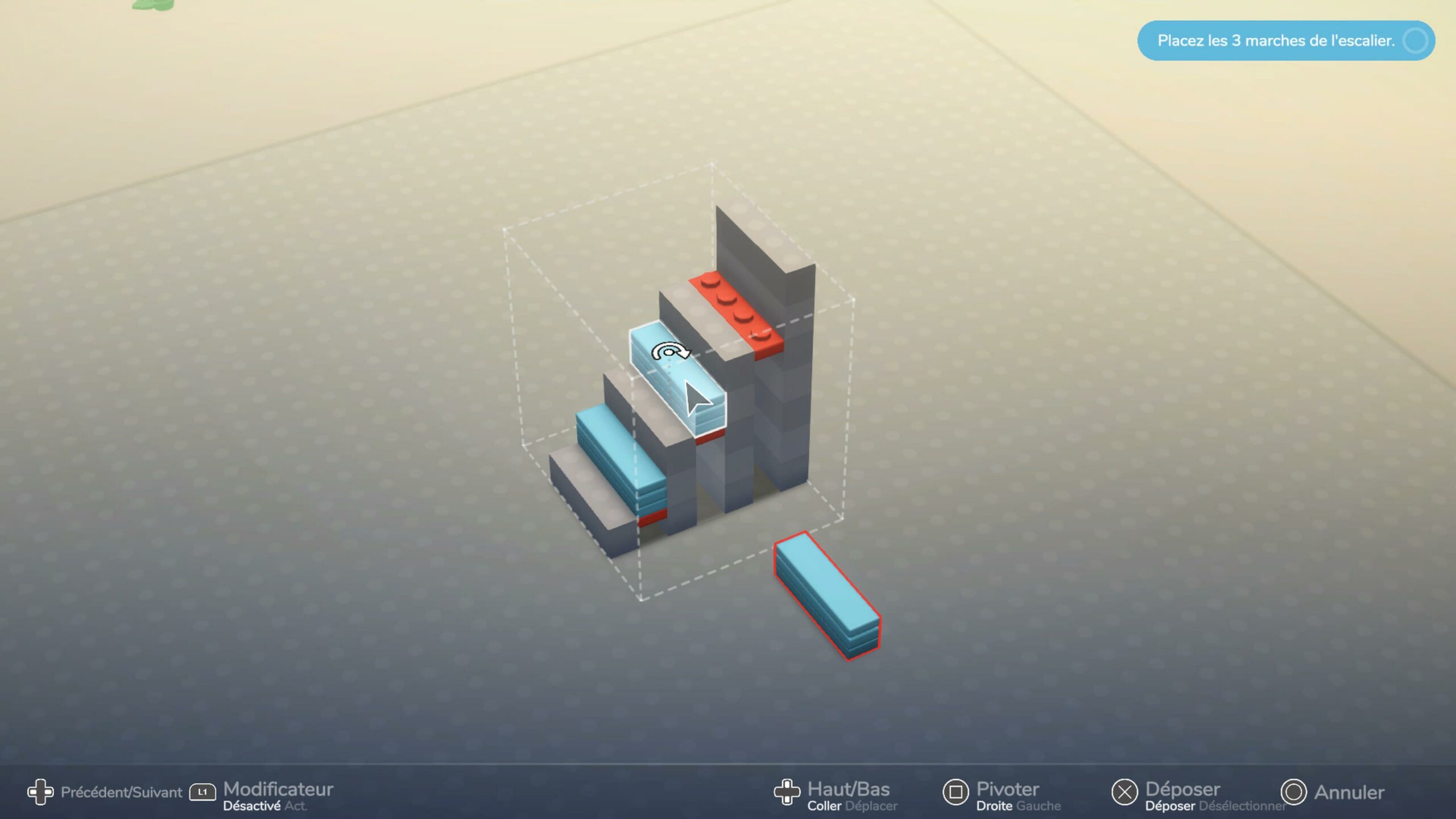This screenshot has width=1456, height=819.
Task: Click the D-pad icon beside Précédent/Suivant
Action: coord(40,792)
